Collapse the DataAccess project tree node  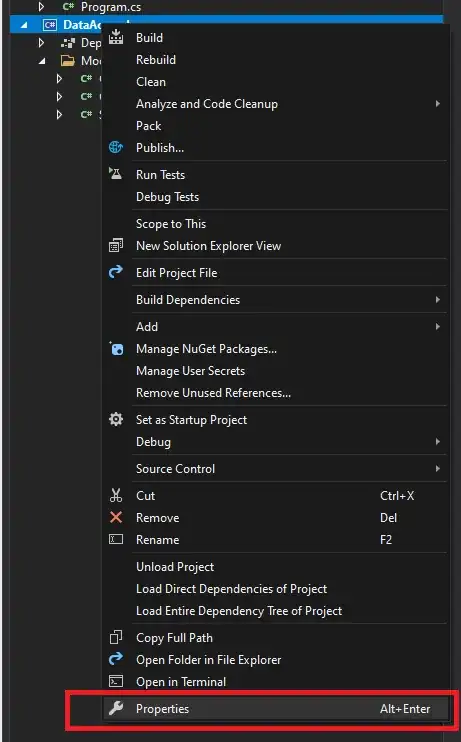[24, 25]
